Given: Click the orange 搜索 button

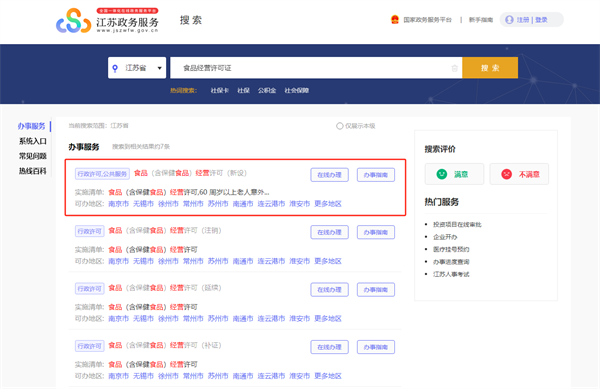Looking at the screenshot, I should pos(490,68).
